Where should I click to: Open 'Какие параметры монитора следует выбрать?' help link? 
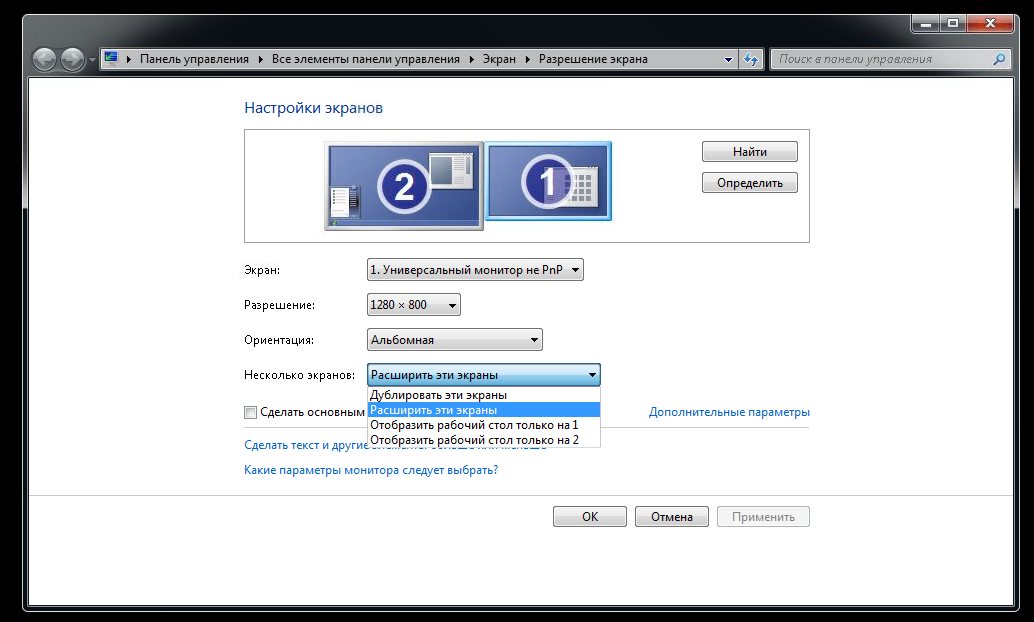click(x=371, y=470)
